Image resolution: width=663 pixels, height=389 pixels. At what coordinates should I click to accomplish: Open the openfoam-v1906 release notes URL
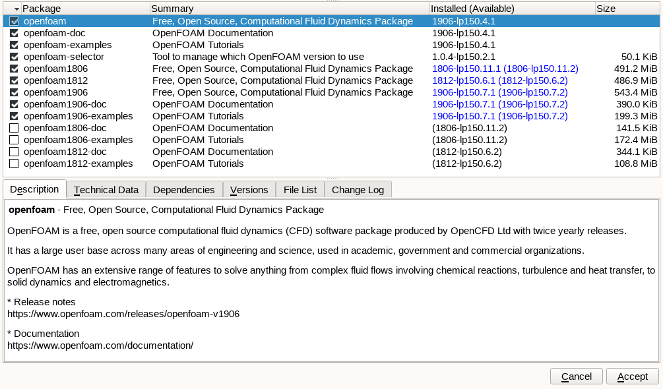coord(123,314)
